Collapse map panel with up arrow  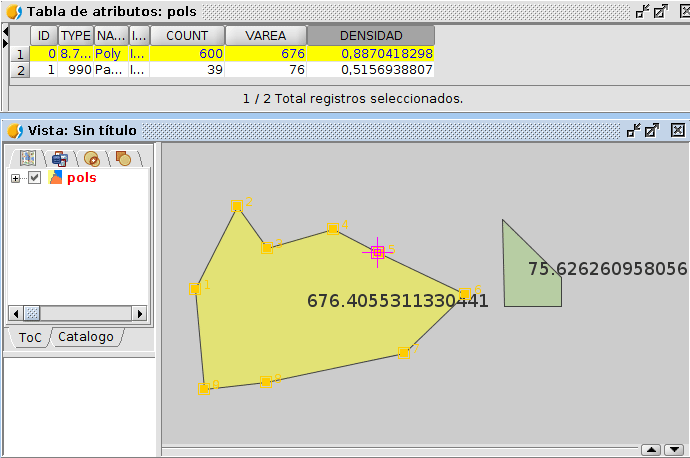point(649,450)
